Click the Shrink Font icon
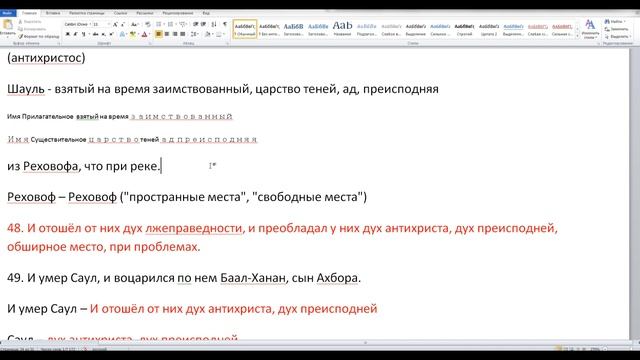Screen dimensions: 640x360 pos(123,24)
